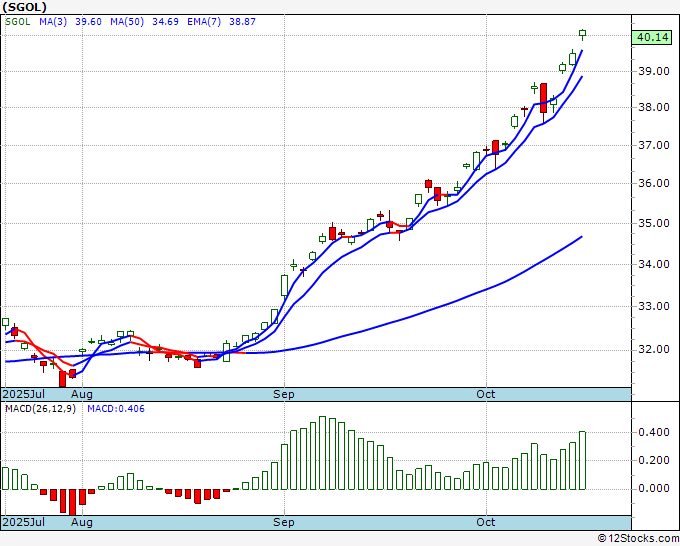This screenshot has width=680, height=546.
Task: Select the SGOL legend label
Action: click(18, 21)
